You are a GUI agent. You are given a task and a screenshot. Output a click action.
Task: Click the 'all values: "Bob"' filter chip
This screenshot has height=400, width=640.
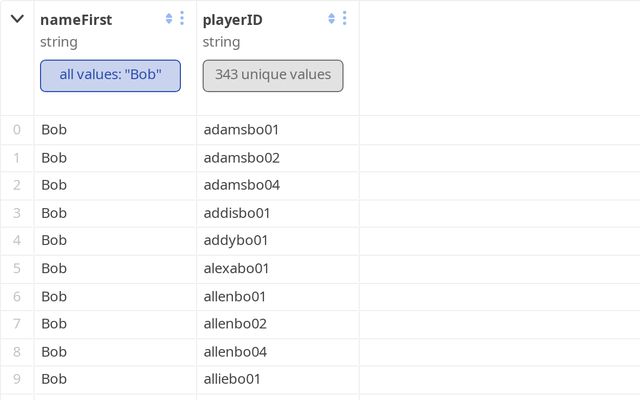point(110,75)
